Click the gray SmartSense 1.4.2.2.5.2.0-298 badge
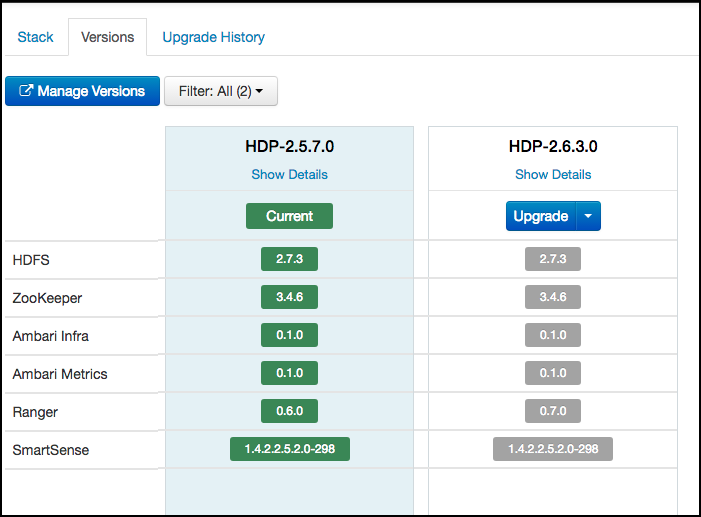The width and height of the screenshot is (701, 517). 553,449
